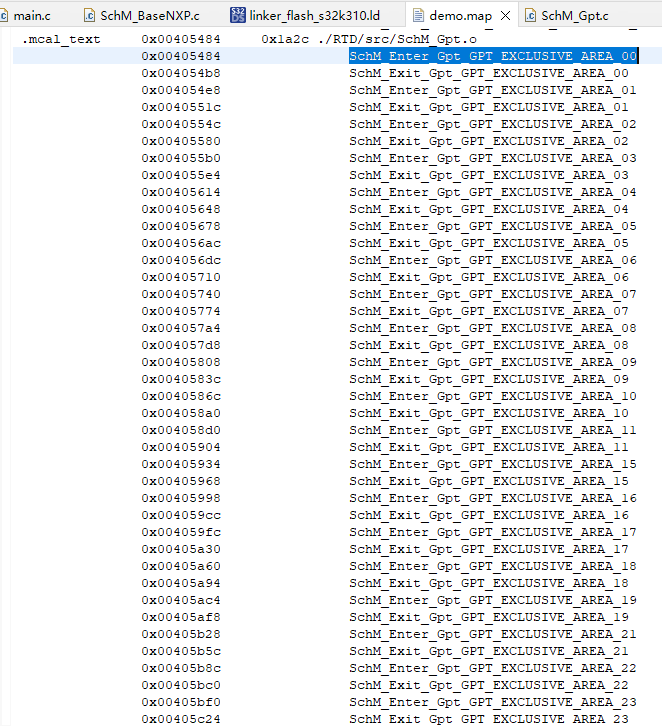Switch to linker_flash_s32k310.ld tab
This screenshot has height=726, width=662.
point(314,16)
